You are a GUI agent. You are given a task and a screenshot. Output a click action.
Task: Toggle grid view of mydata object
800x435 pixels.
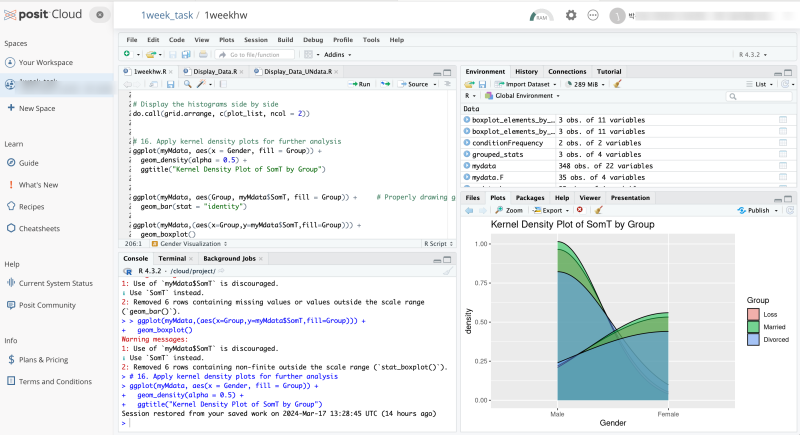click(x=783, y=166)
